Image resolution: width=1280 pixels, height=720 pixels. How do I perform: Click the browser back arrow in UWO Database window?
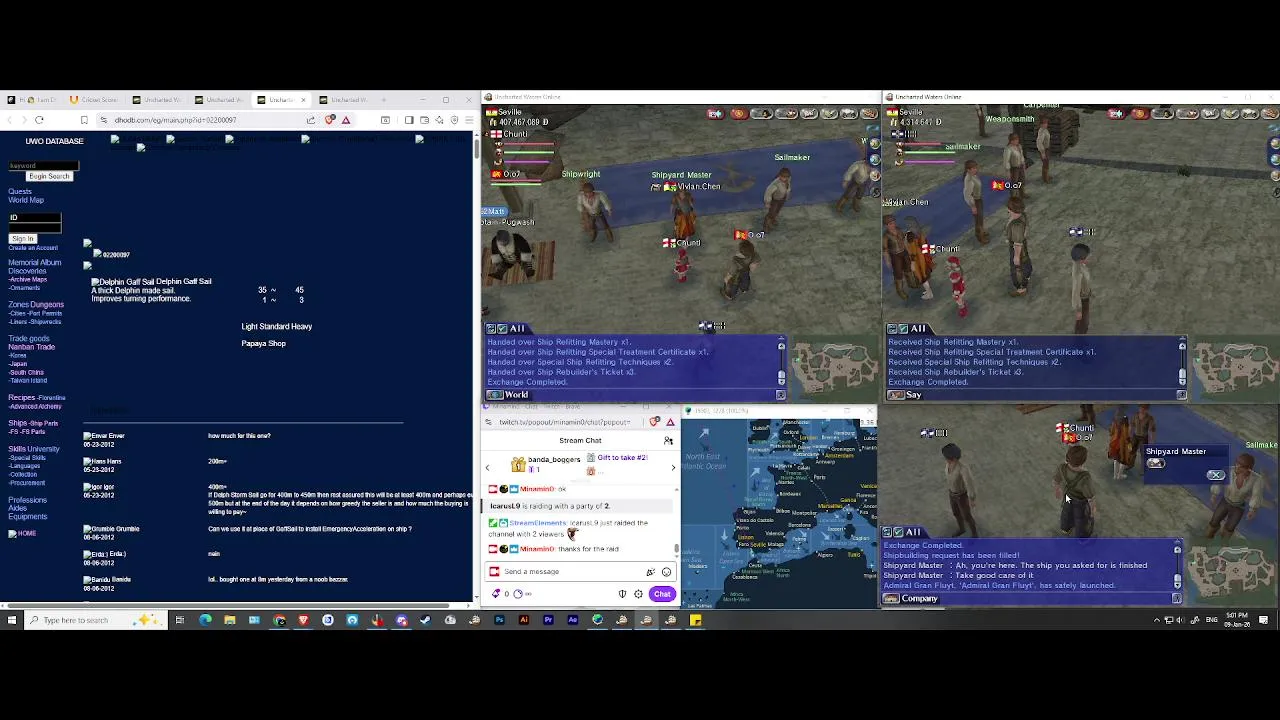coord(10,120)
